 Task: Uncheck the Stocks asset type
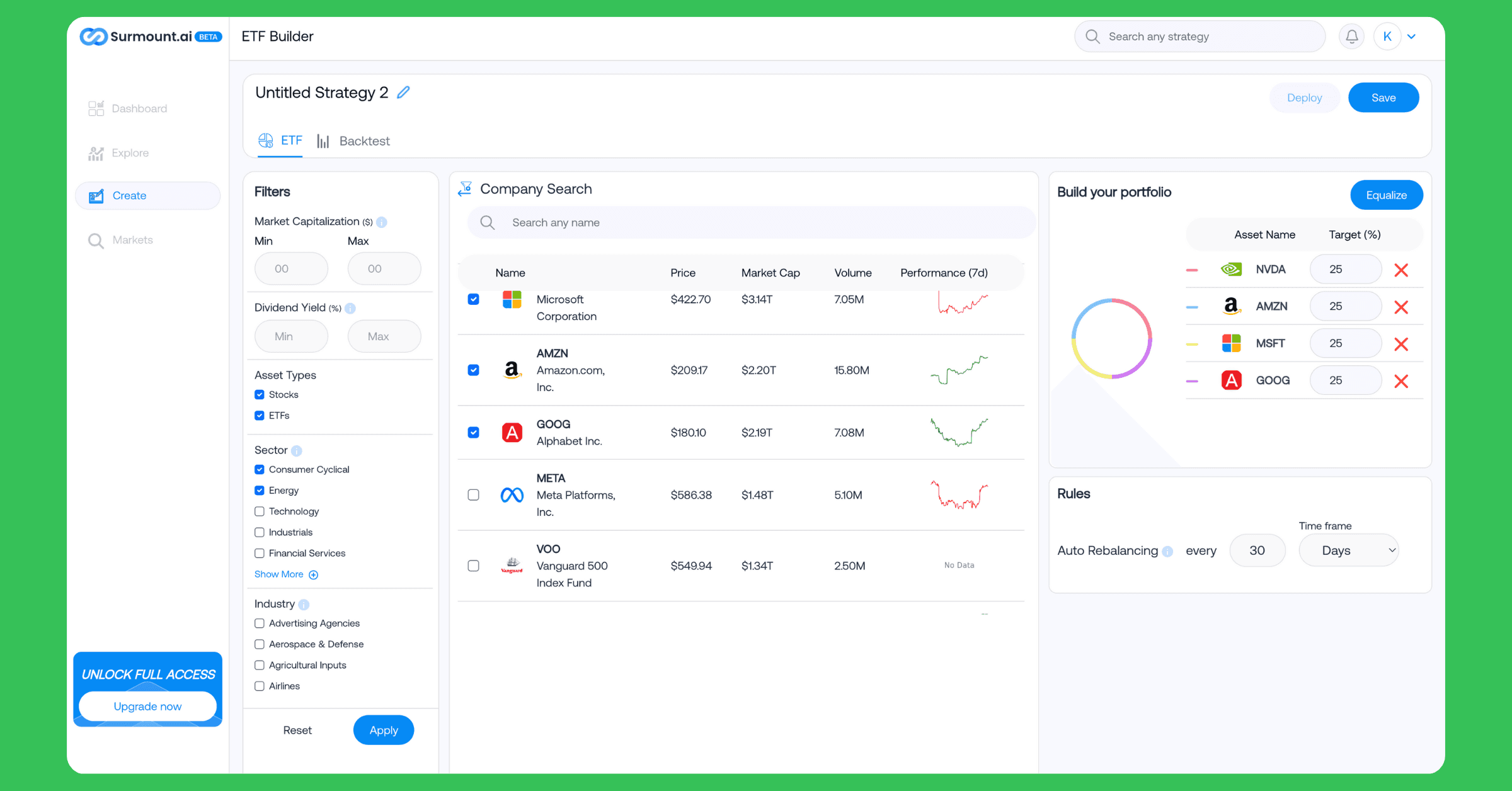[x=260, y=395]
